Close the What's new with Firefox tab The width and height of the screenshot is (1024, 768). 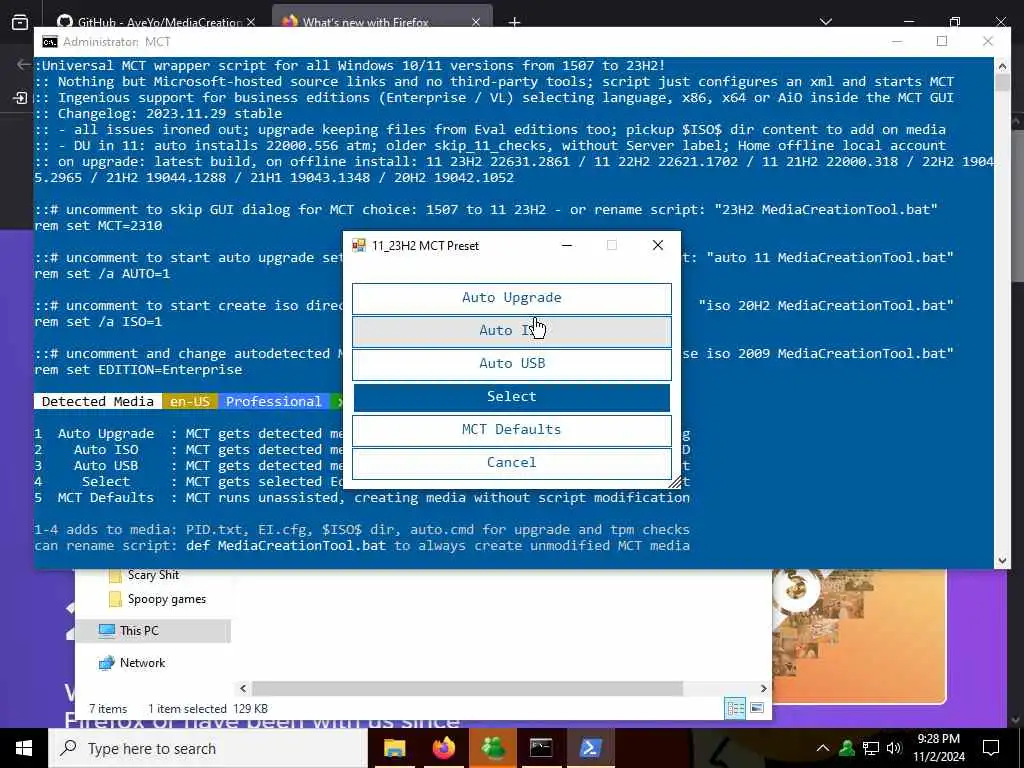[x=475, y=22]
